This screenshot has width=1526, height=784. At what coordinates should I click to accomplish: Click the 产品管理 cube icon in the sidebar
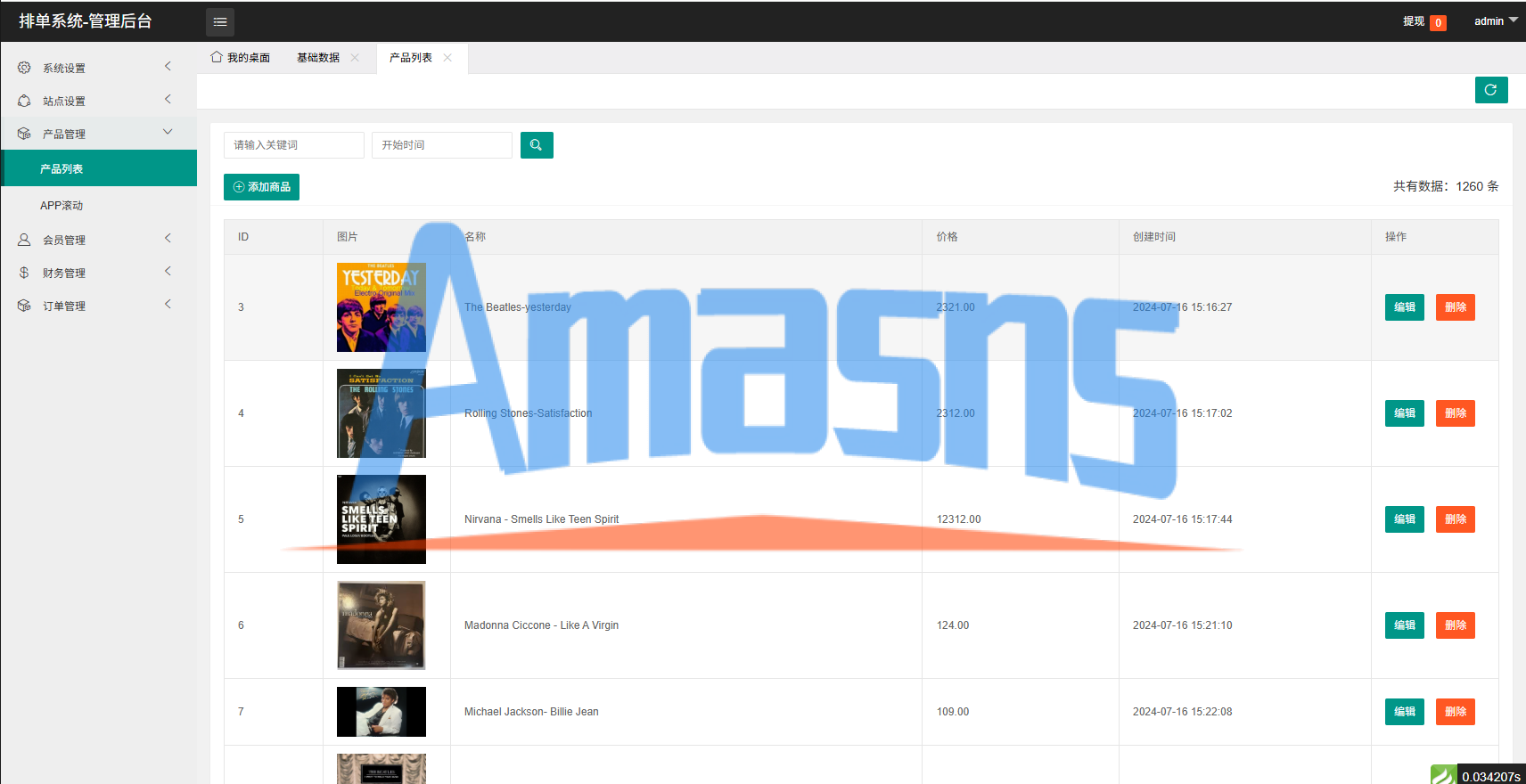[24, 134]
